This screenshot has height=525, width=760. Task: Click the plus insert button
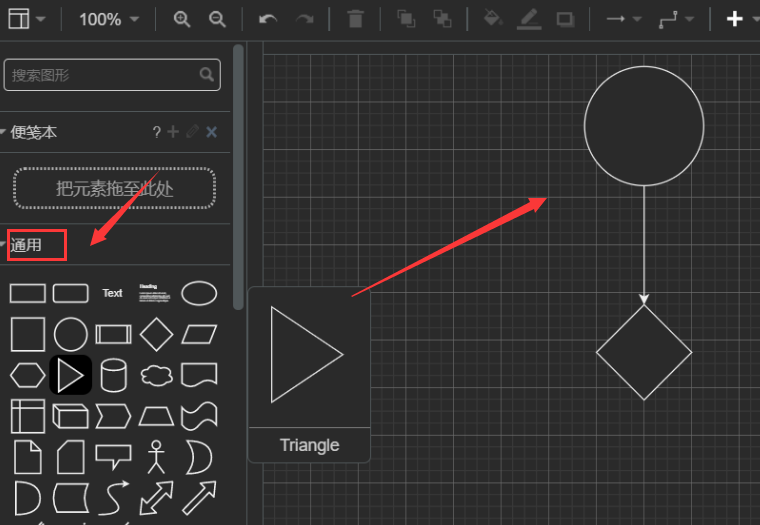pyautogui.click(x=735, y=19)
